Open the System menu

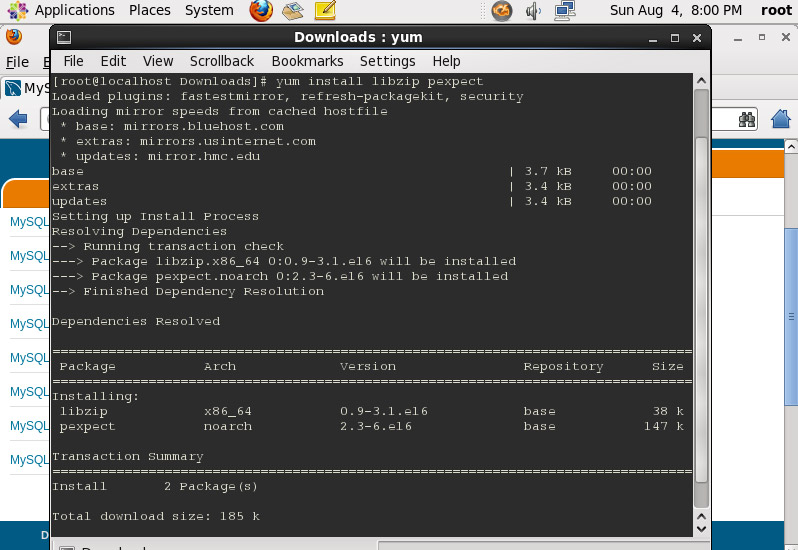click(209, 10)
